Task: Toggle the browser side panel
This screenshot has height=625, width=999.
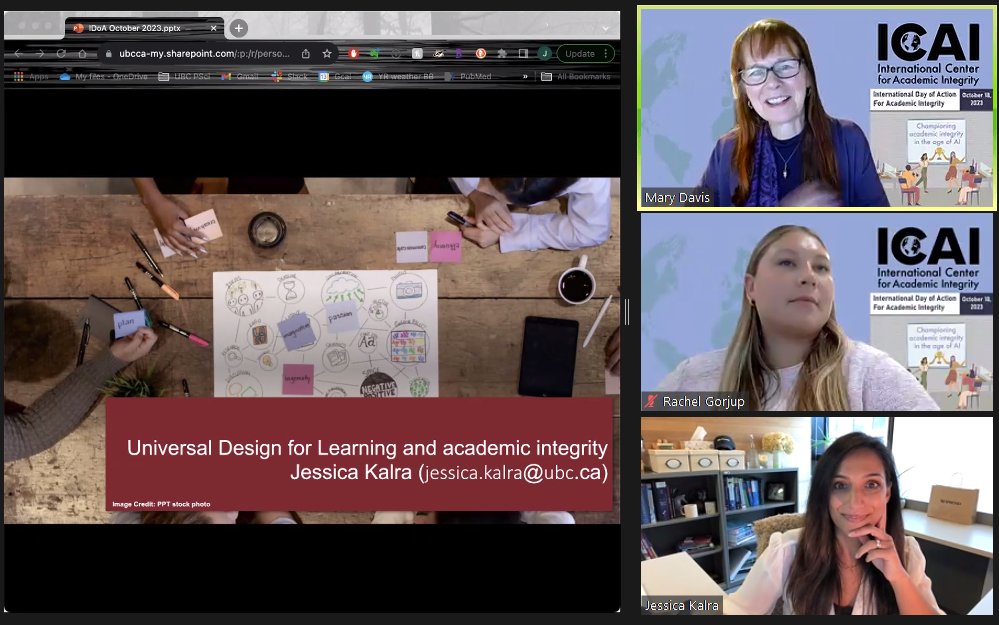Action: click(x=523, y=54)
